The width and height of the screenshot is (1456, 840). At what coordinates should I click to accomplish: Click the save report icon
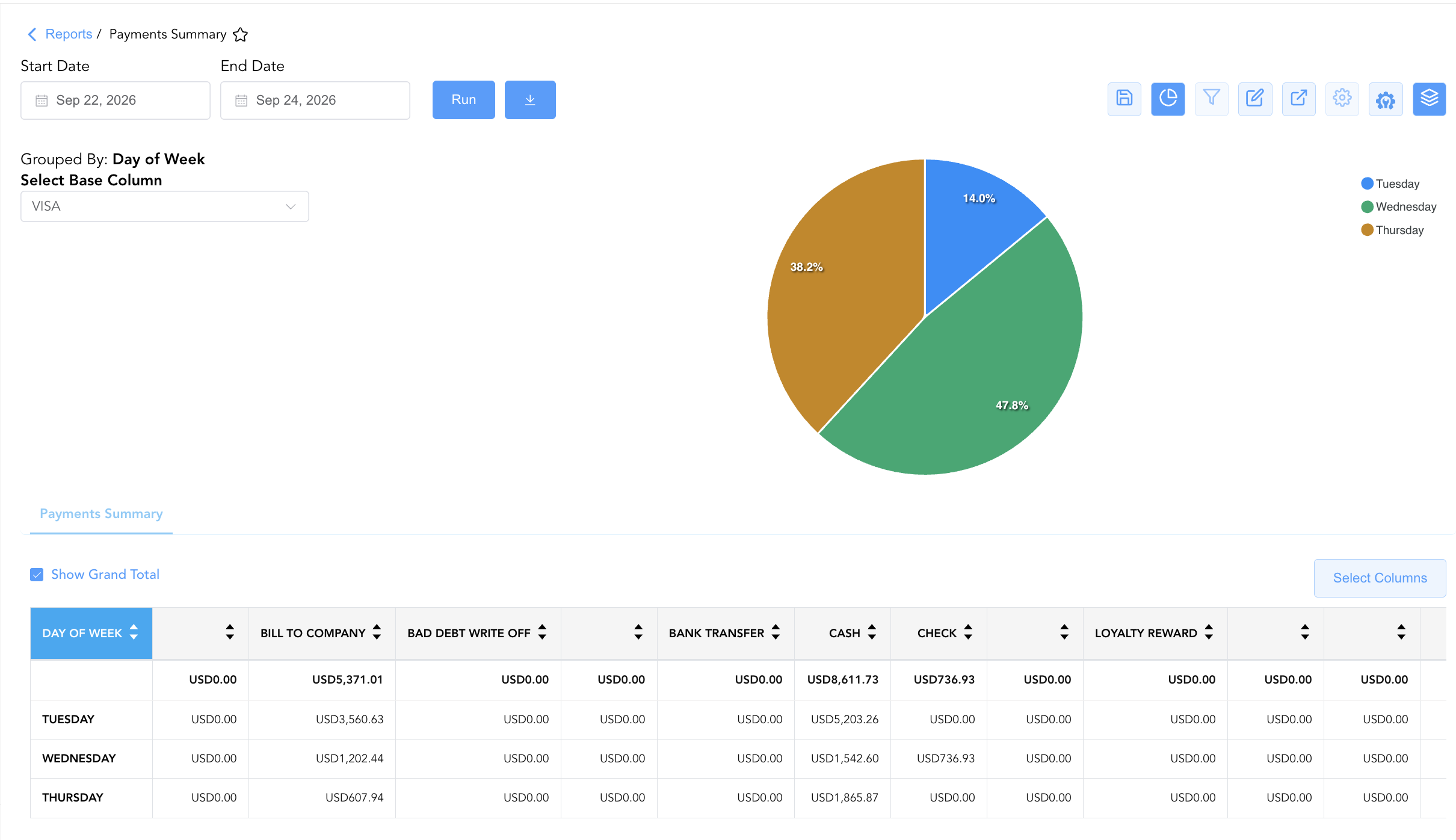1124,99
